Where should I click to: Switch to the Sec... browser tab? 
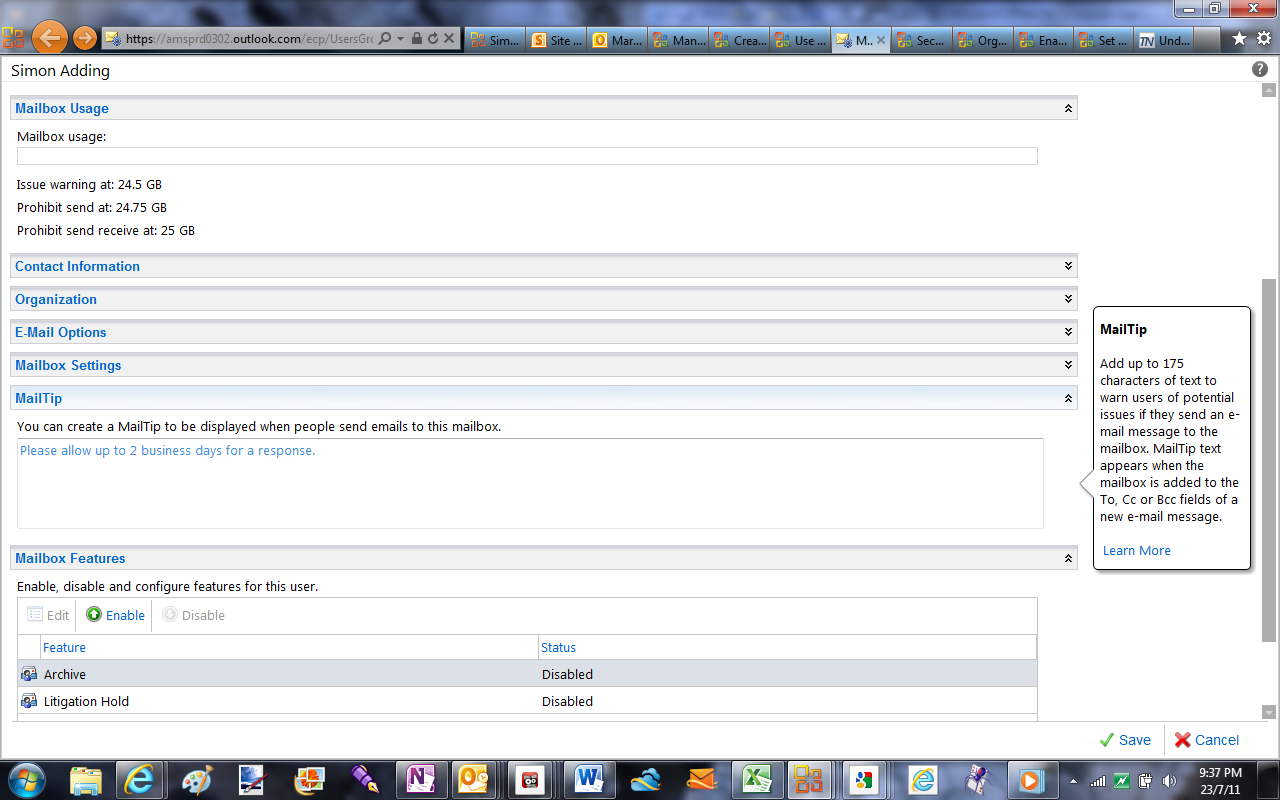[x=921, y=40]
